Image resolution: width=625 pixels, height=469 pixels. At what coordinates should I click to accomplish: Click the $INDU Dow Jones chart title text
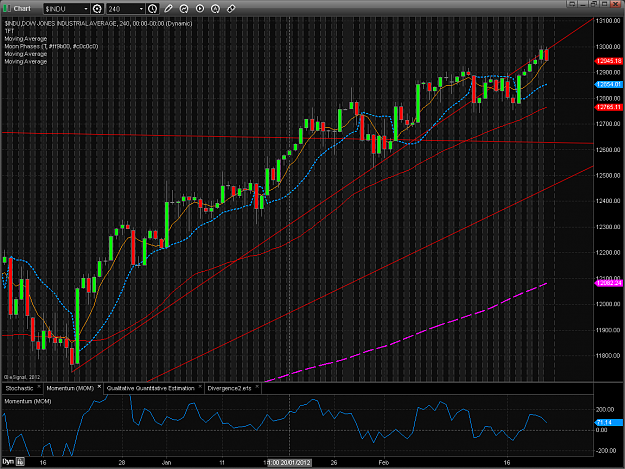point(98,24)
